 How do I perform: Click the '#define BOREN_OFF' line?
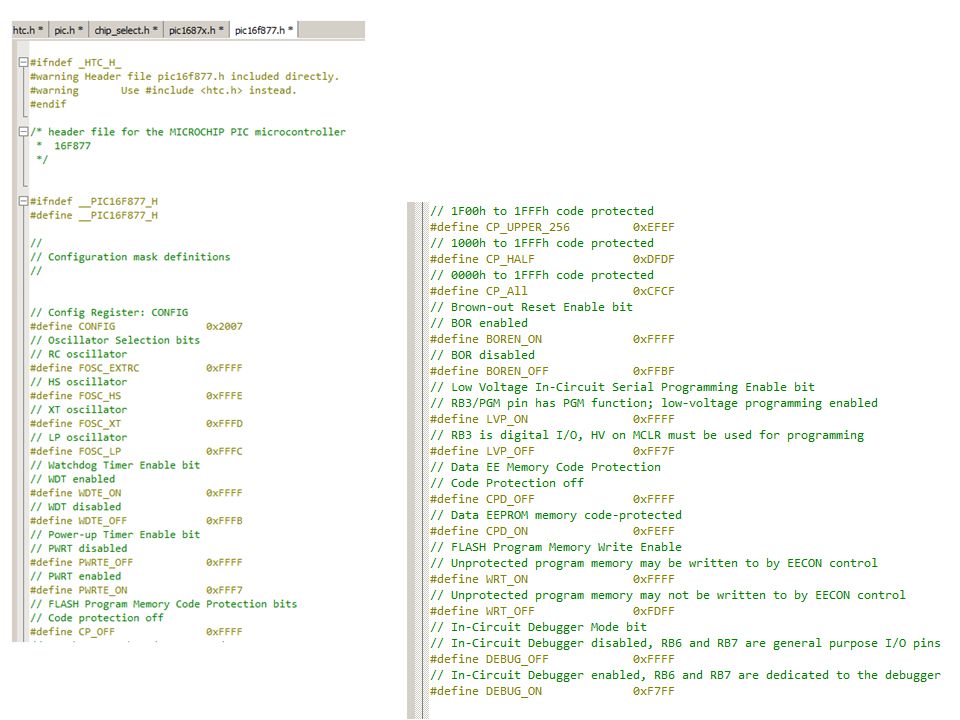552,371
